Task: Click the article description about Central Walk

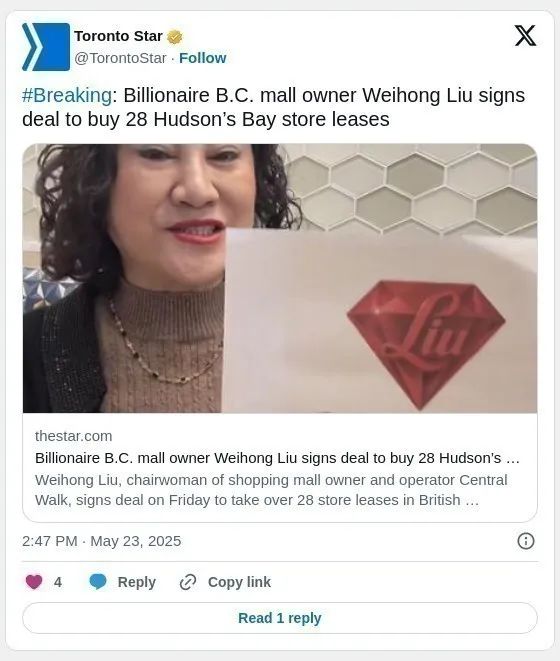Action: (271, 490)
